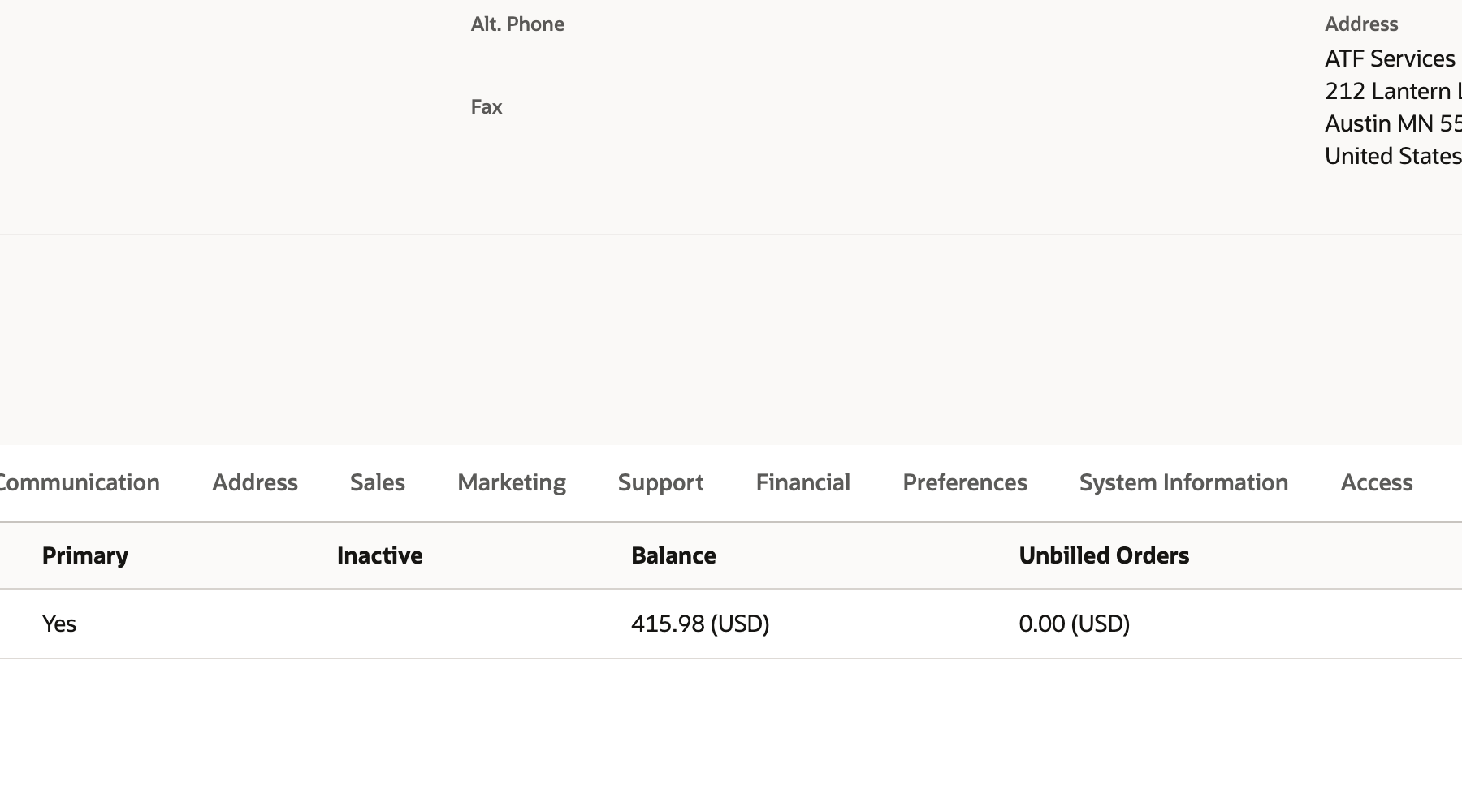Click the 212 Lantern address line
The image size is (1462, 812).
point(1393,91)
